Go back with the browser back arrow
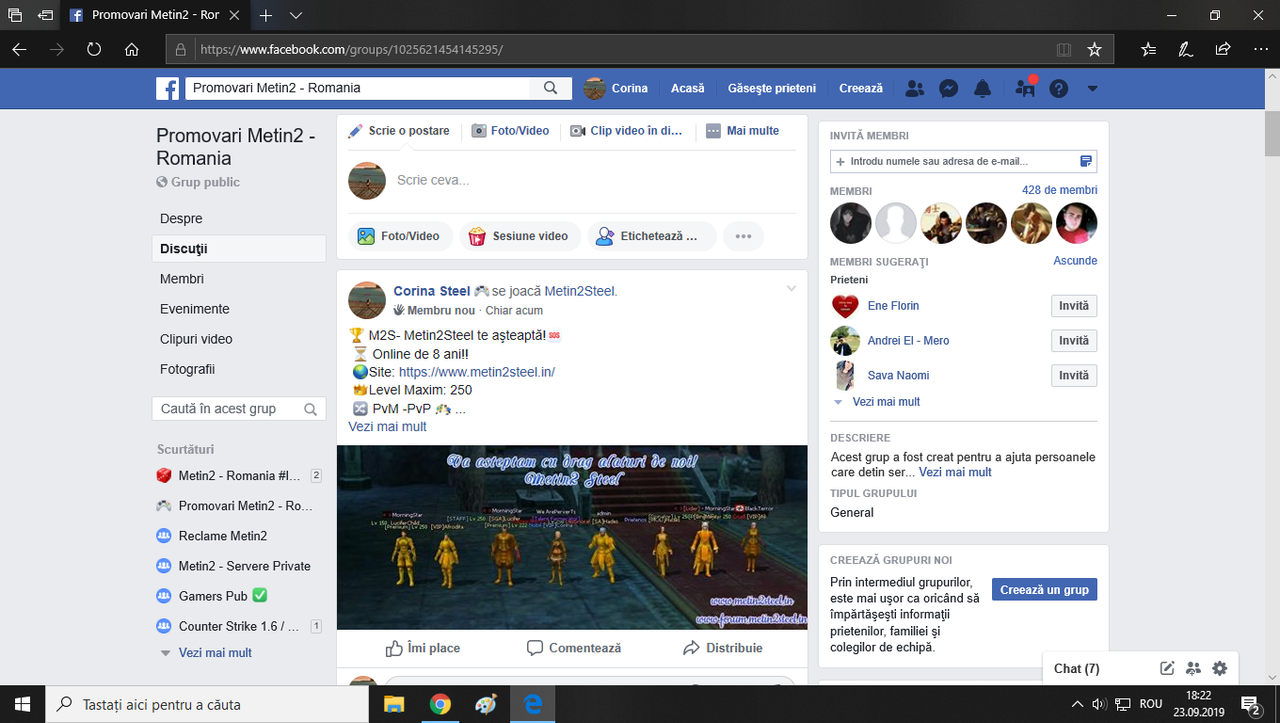Screen dimensions: 1280x723 coord(20,49)
